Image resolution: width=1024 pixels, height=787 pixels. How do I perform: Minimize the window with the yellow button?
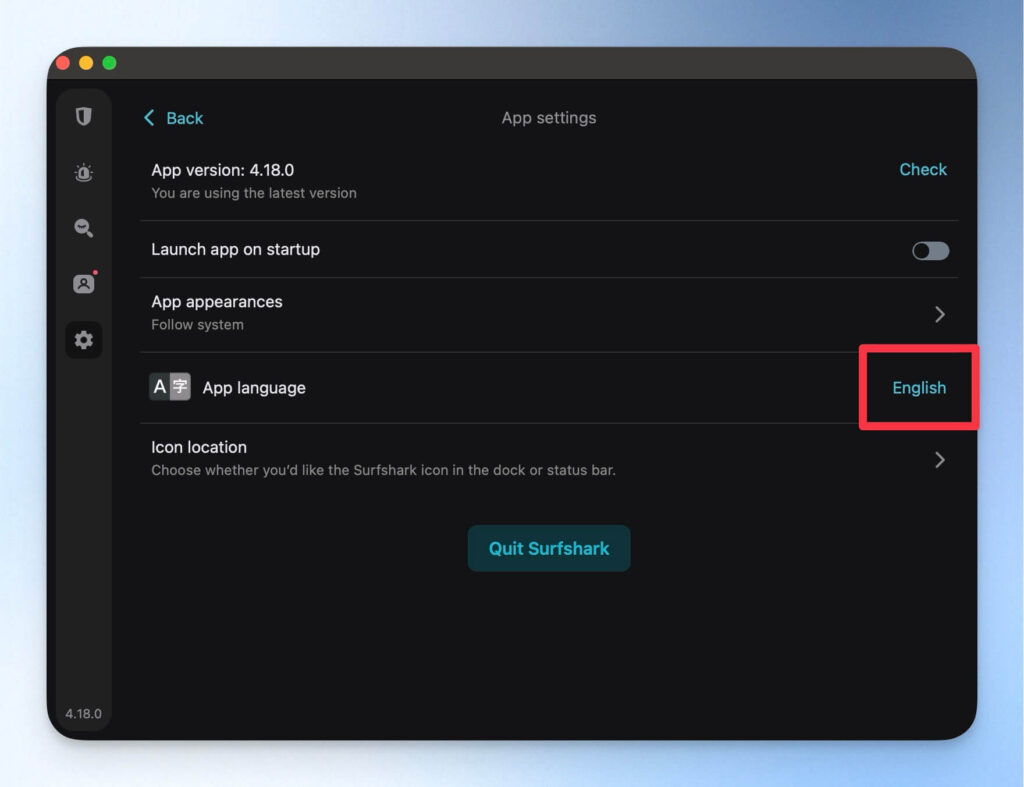click(86, 63)
